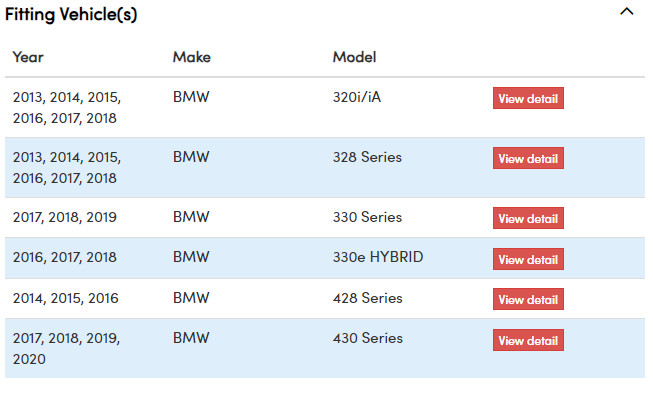Click the Model column header
Image resolution: width=653 pixels, height=407 pixels.
pyautogui.click(x=354, y=57)
